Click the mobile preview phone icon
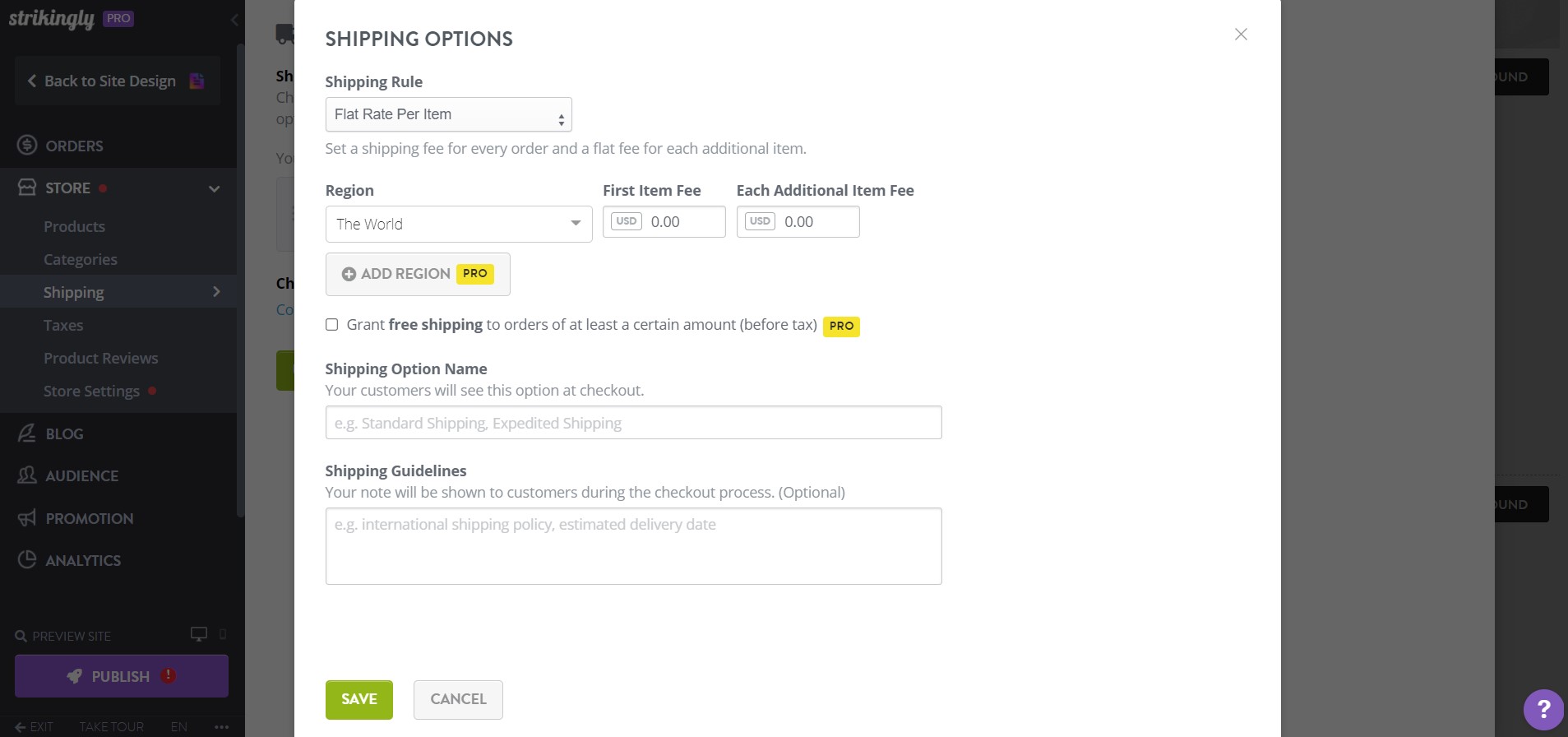 [x=220, y=634]
